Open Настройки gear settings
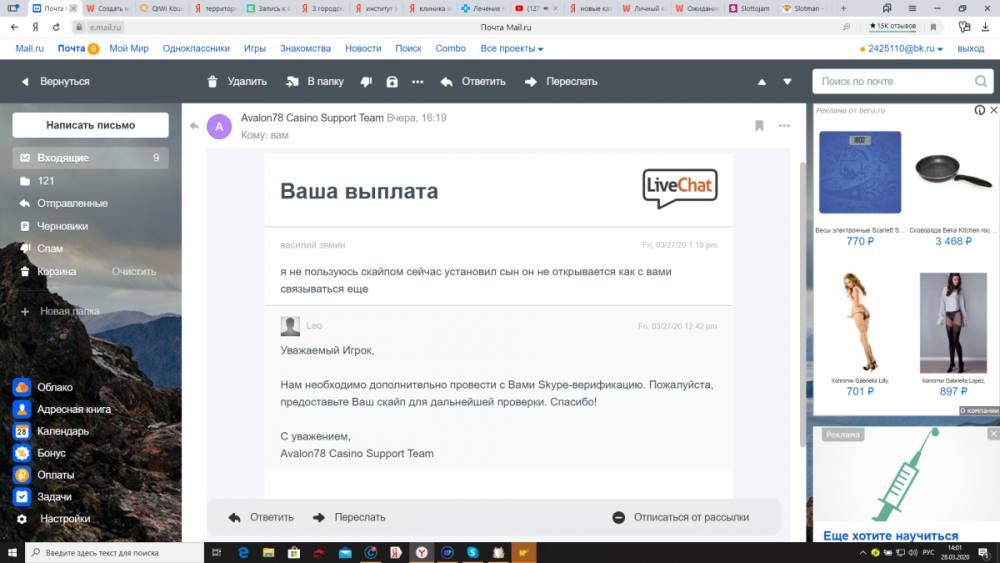 coord(22,519)
